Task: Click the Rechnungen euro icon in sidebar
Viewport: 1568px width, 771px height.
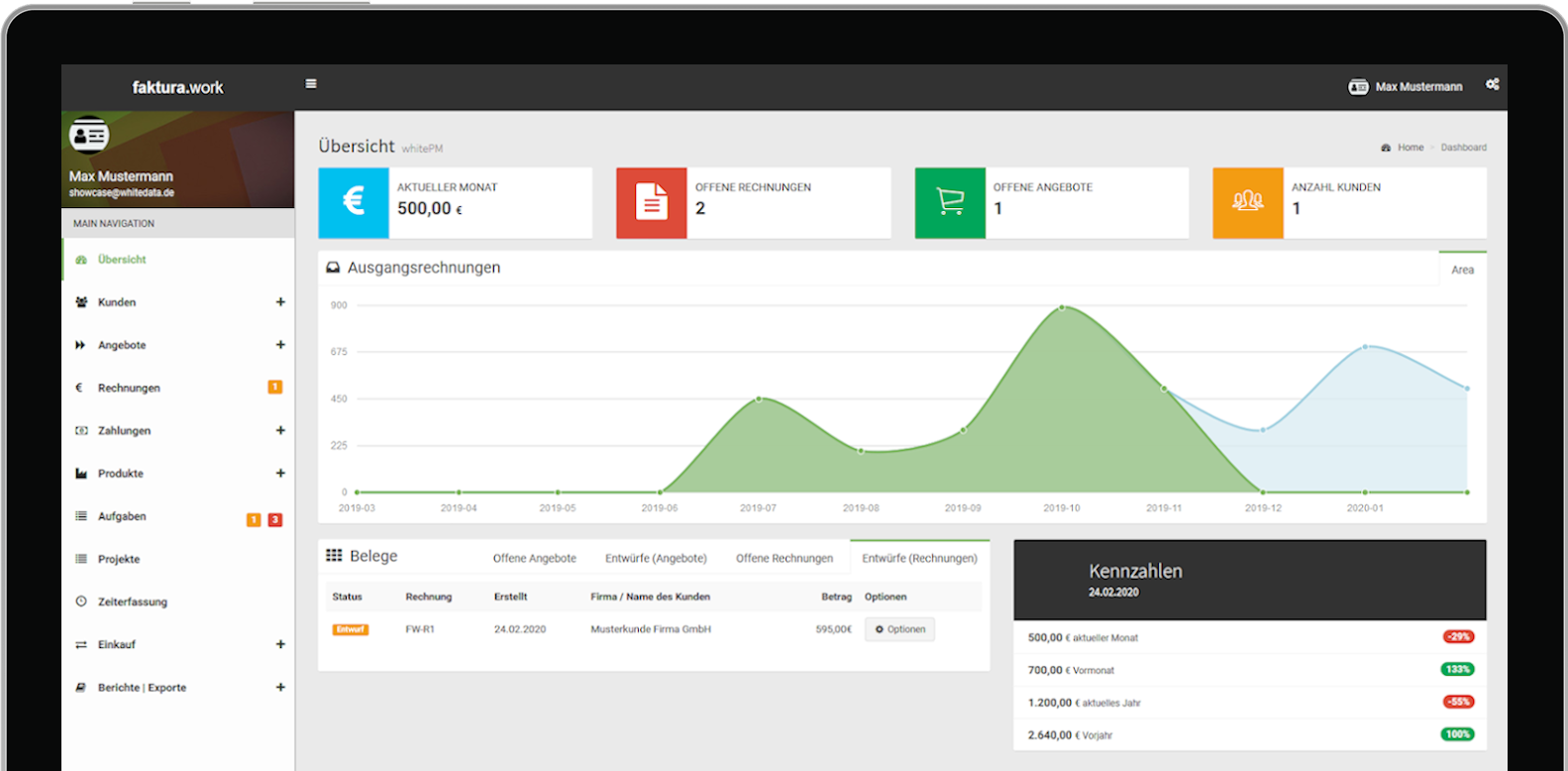Action: point(79,387)
